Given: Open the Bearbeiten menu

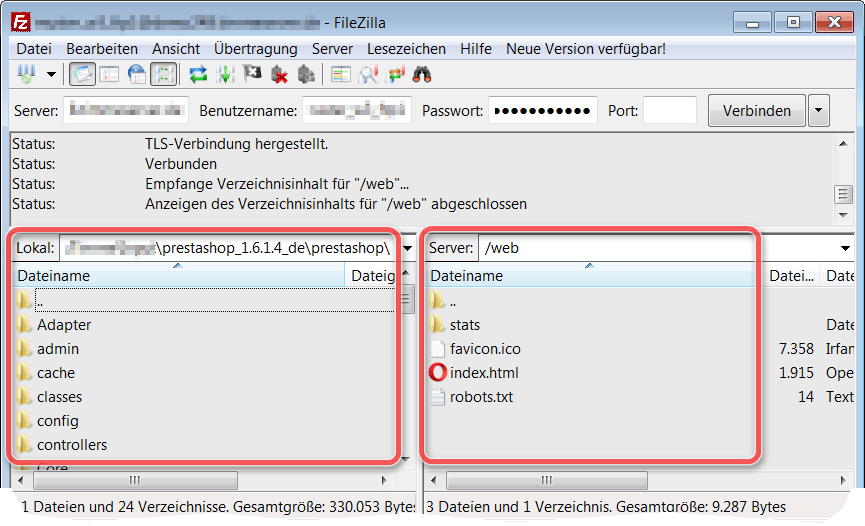Looking at the screenshot, I should tap(102, 49).
